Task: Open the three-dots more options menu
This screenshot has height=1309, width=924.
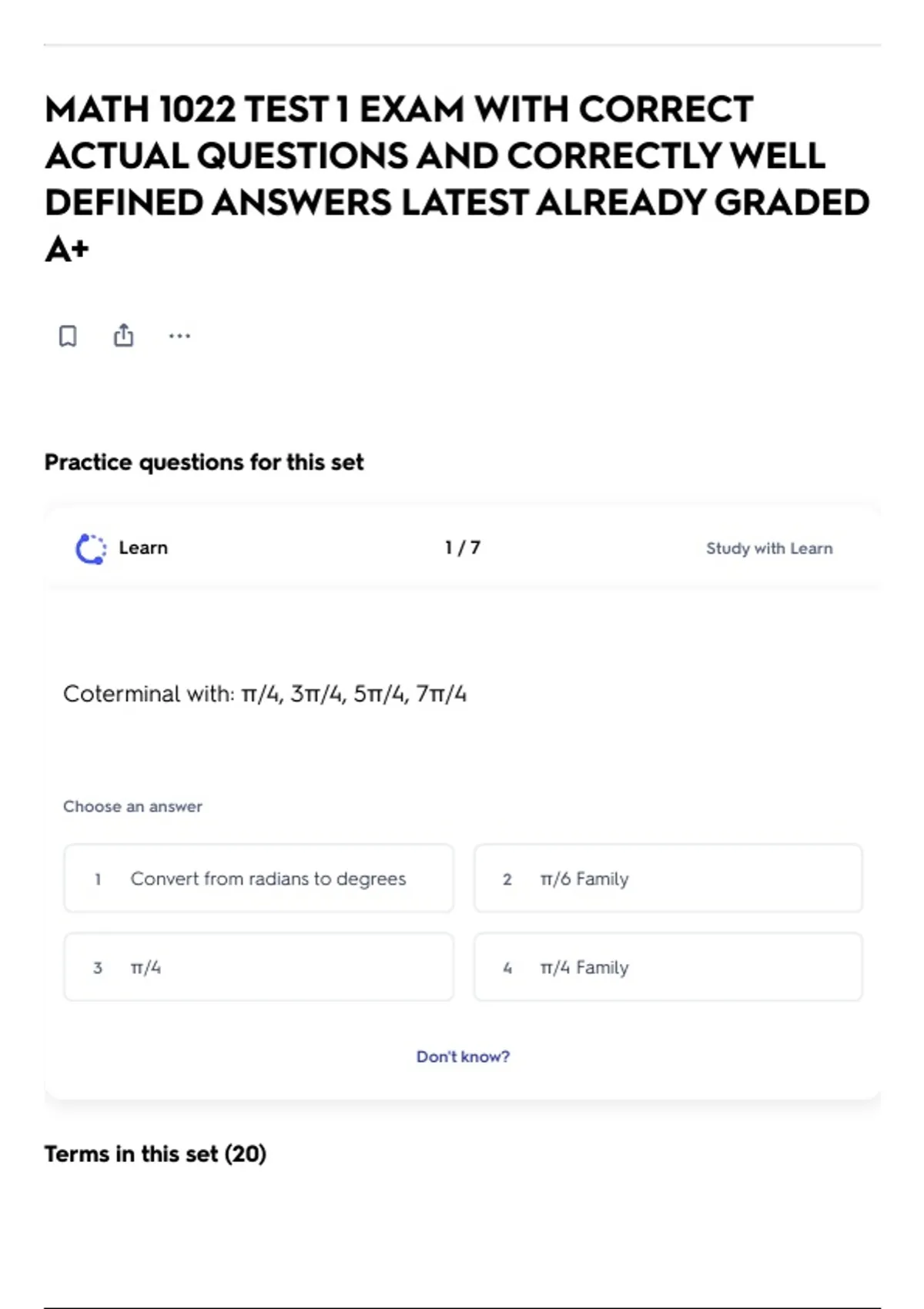Action: tap(179, 336)
